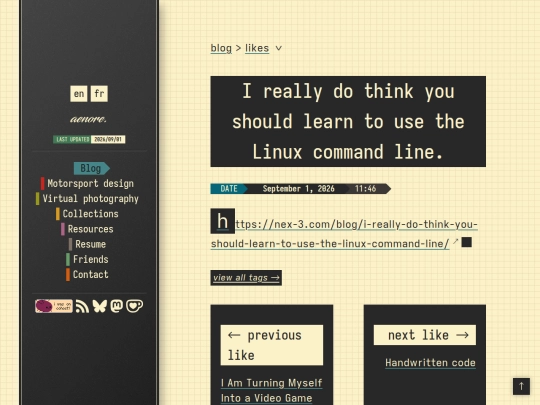The height and width of the screenshot is (405, 540).
Task: Click the DATE label tag
Action: tap(229, 189)
